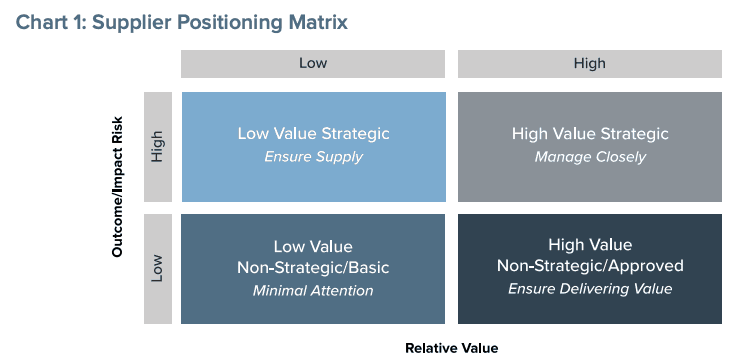Click the Relative Value axis label
This screenshot has width=752, height=362.
[x=452, y=348]
